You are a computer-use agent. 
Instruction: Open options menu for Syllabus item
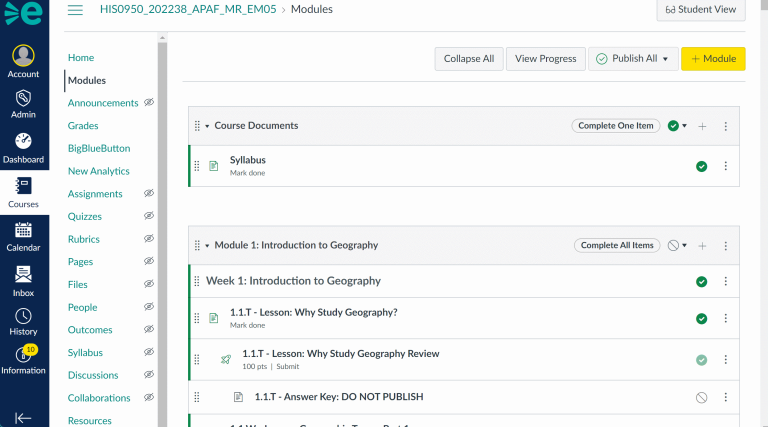[x=726, y=166]
